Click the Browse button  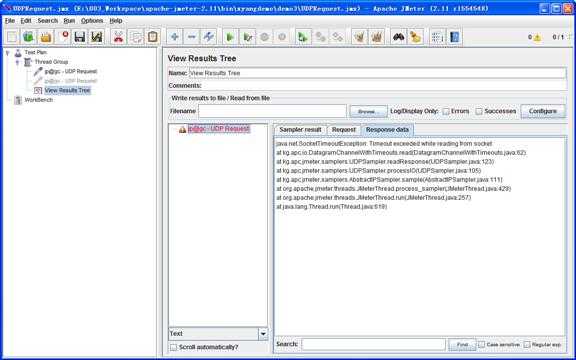click(x=368, y=111)
